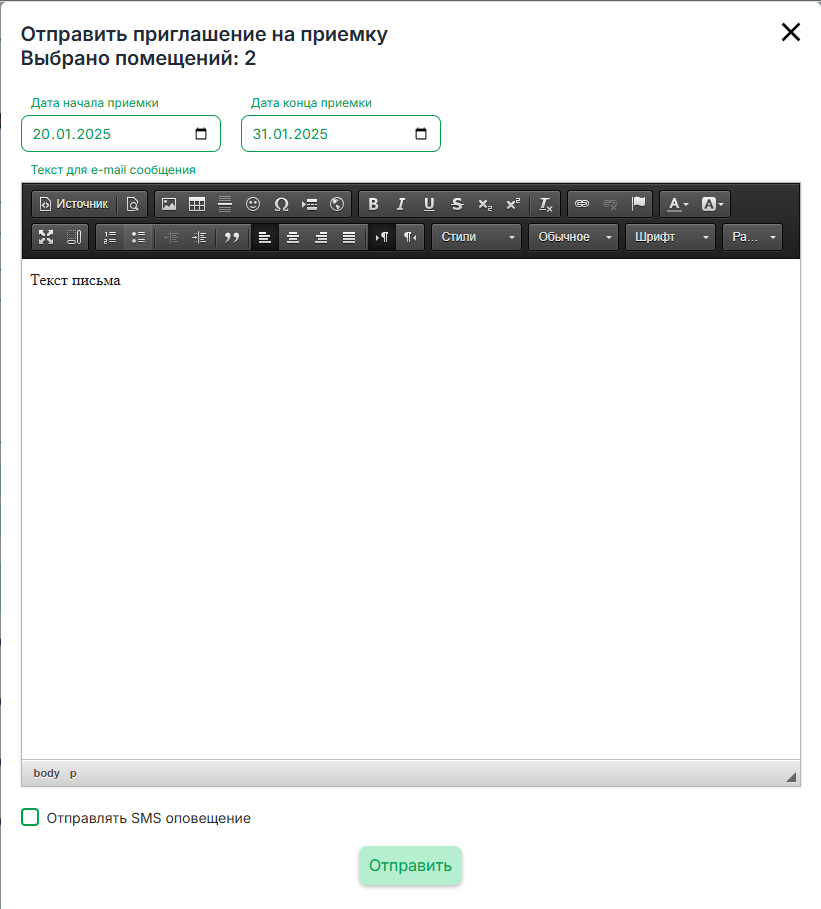The image size is (821, 909).
Task: Align text right
Action: [321, 237]
